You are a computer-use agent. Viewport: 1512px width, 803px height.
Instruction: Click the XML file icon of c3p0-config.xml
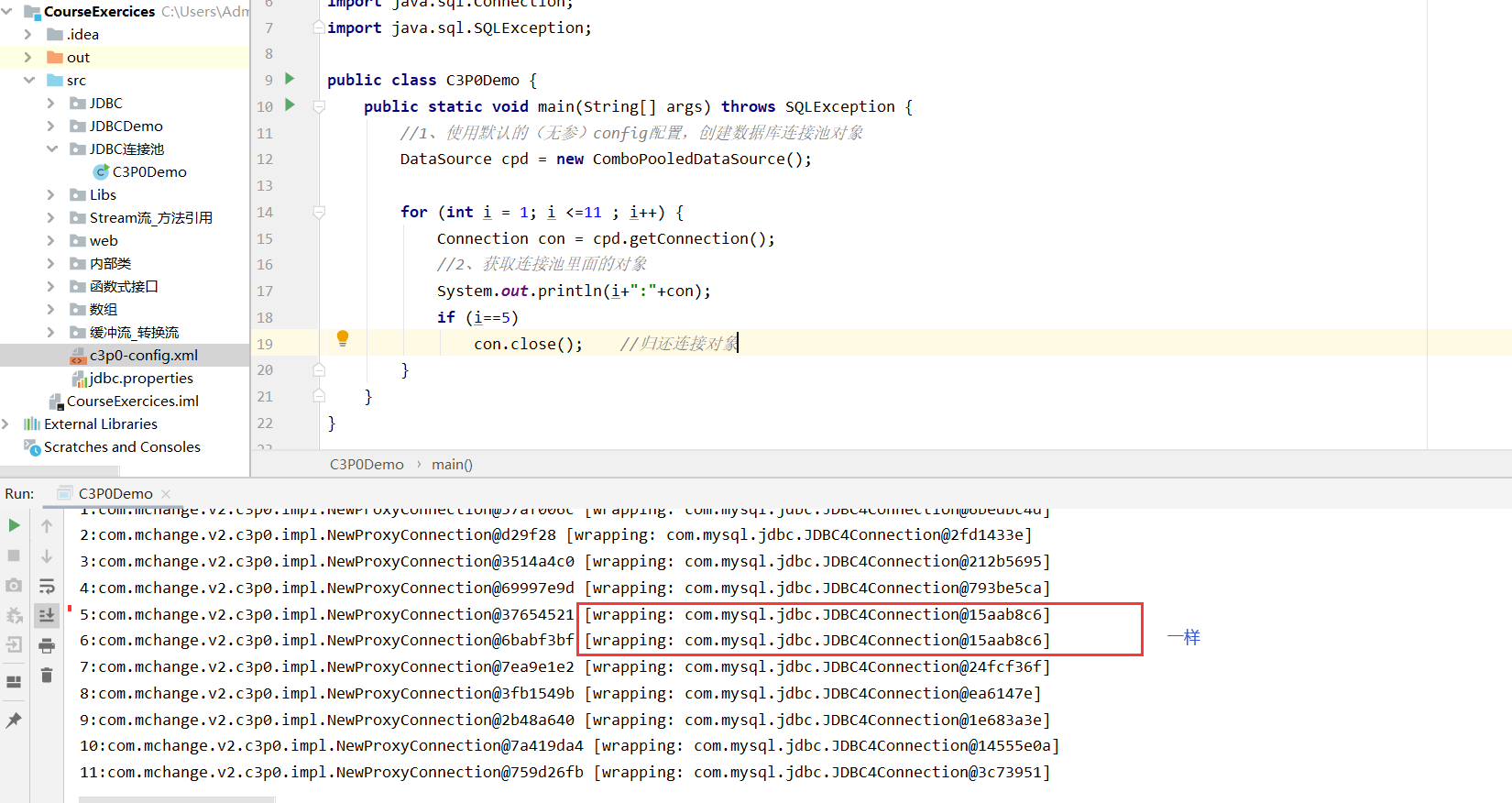point(79,356)
